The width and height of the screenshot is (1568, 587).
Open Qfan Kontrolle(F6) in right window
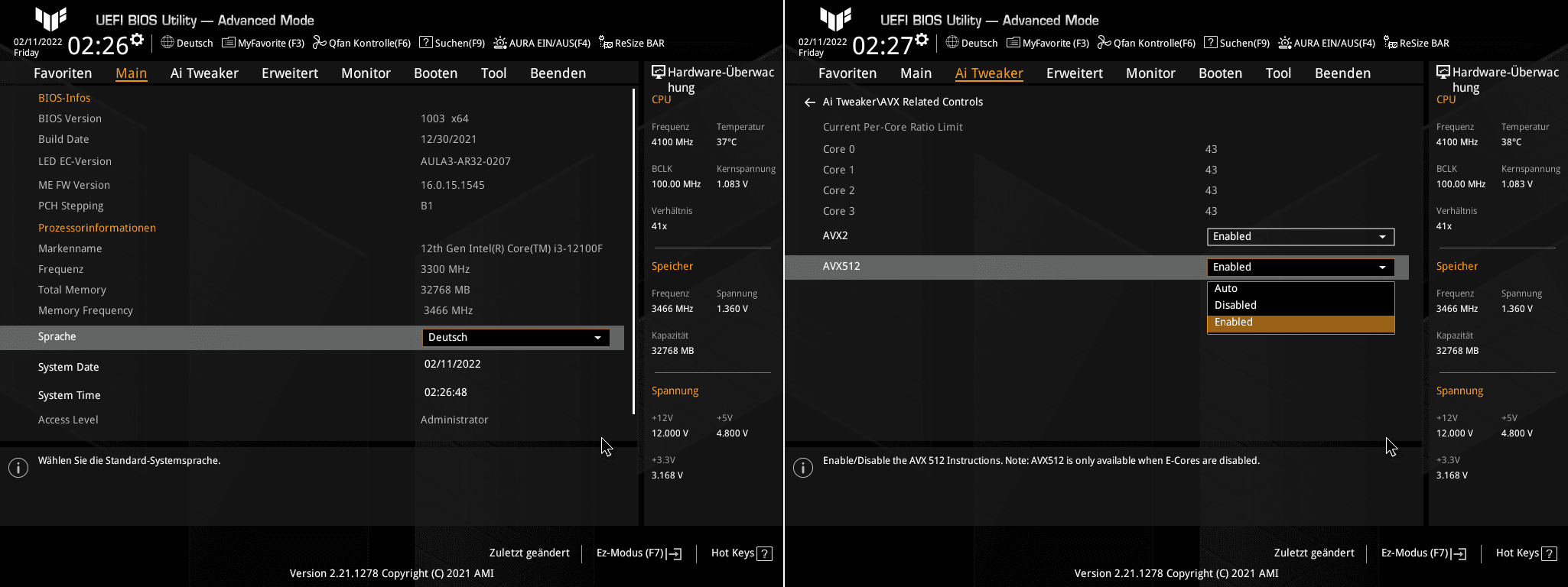[1147, 43]
